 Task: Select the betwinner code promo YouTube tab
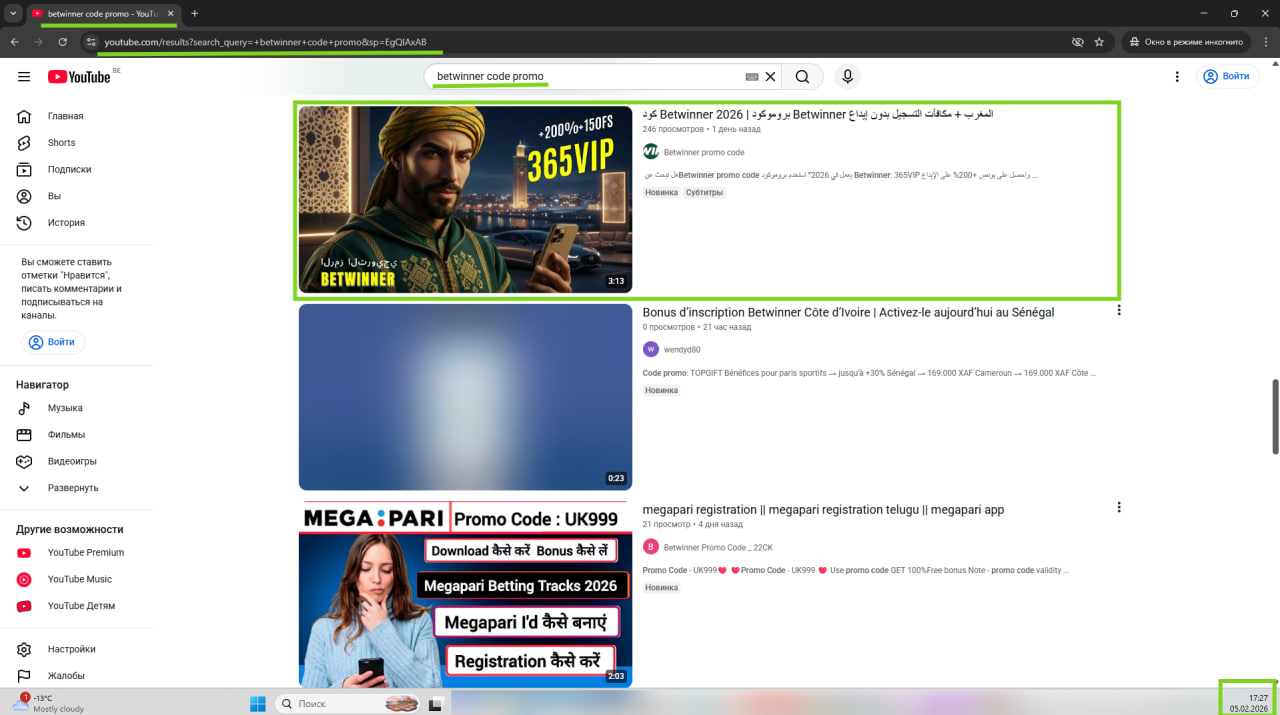102,14
